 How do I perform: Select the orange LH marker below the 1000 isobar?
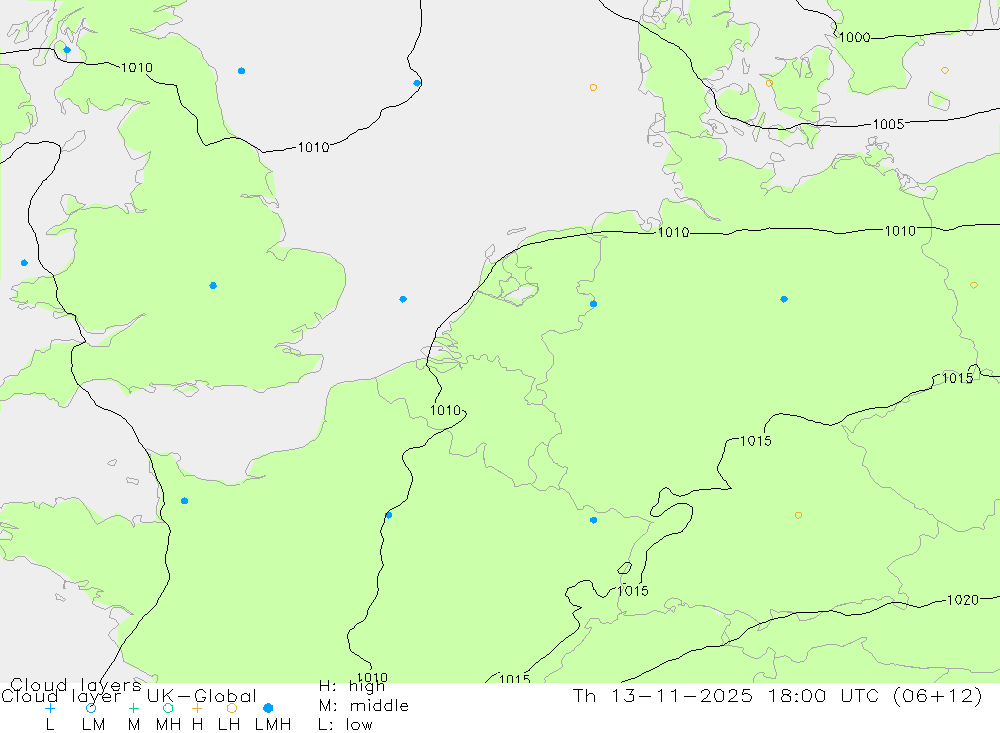pyautogui.click(x=945, y=70)
